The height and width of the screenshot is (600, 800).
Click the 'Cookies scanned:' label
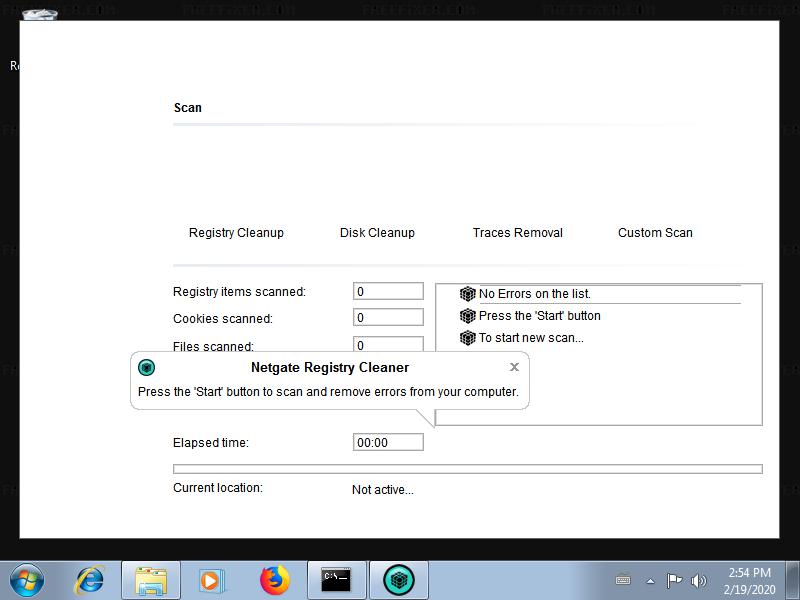[223, 319]
